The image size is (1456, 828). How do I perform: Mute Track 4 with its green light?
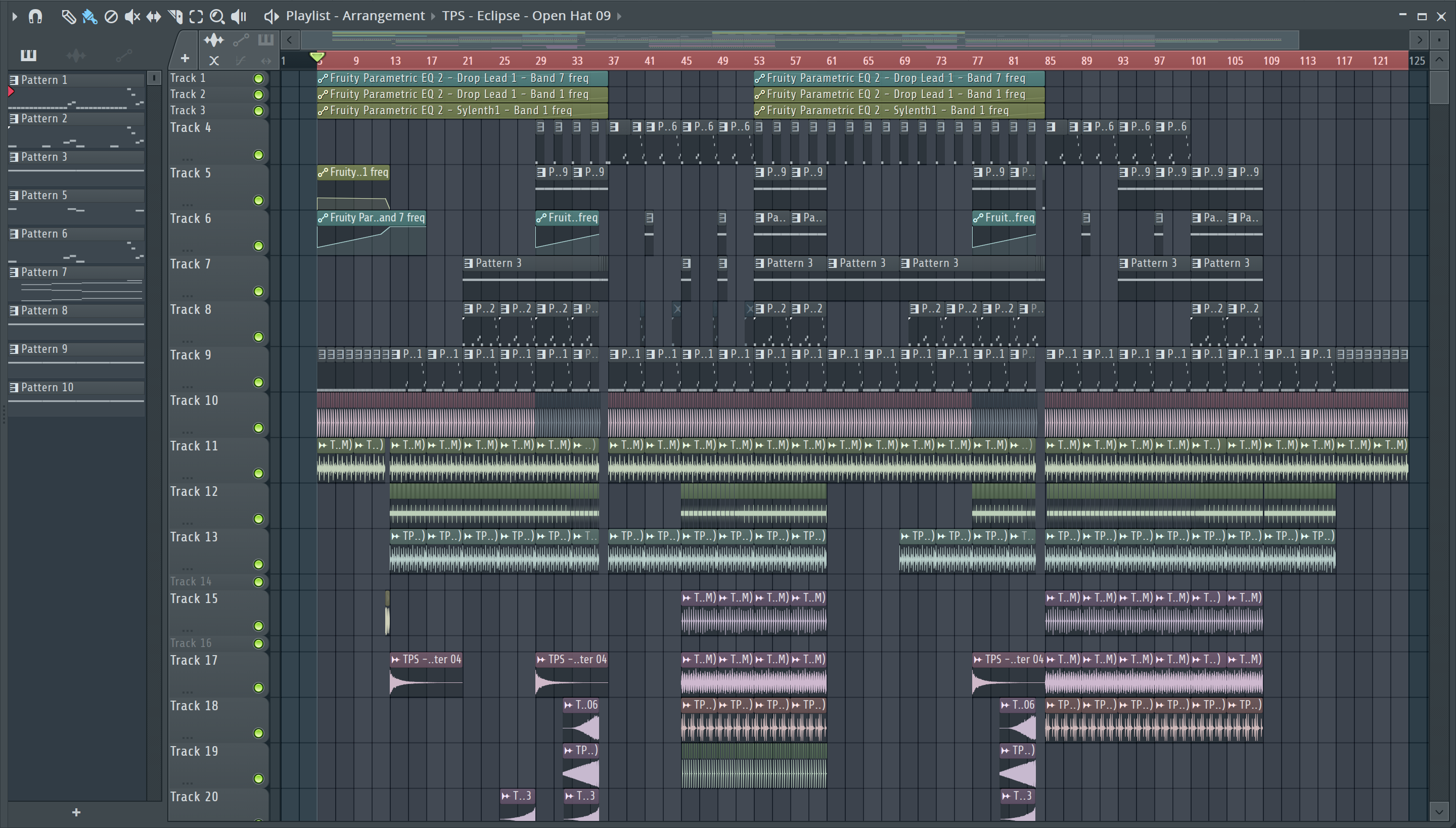[x=258, y=155]
